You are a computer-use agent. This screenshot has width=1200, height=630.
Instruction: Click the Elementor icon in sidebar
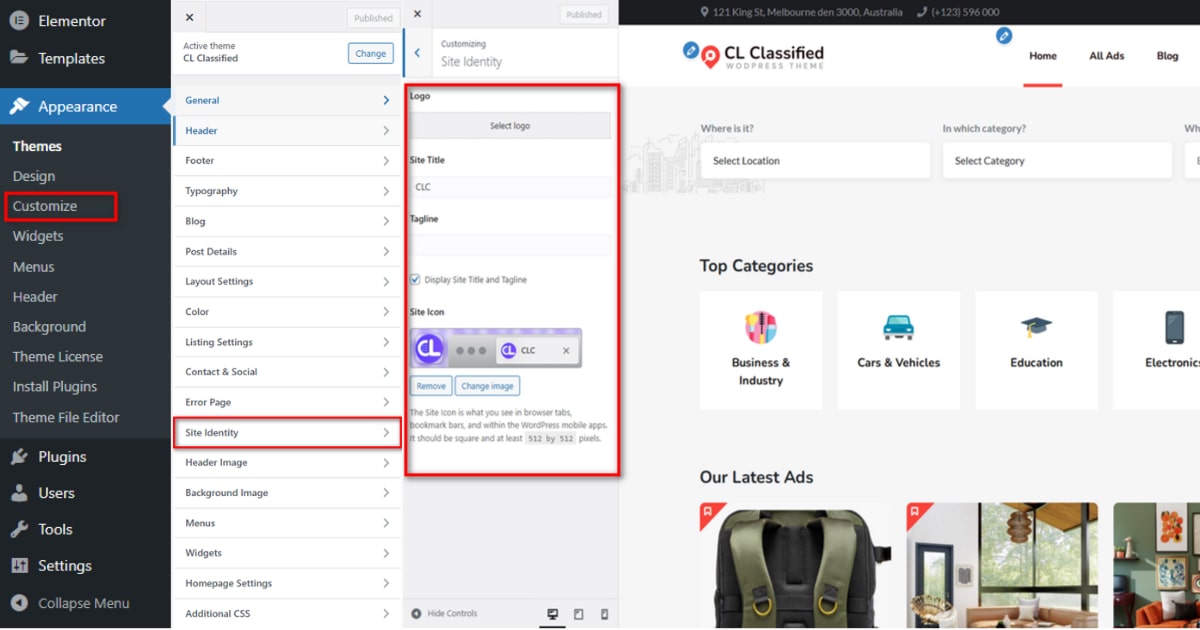(19, 21)
